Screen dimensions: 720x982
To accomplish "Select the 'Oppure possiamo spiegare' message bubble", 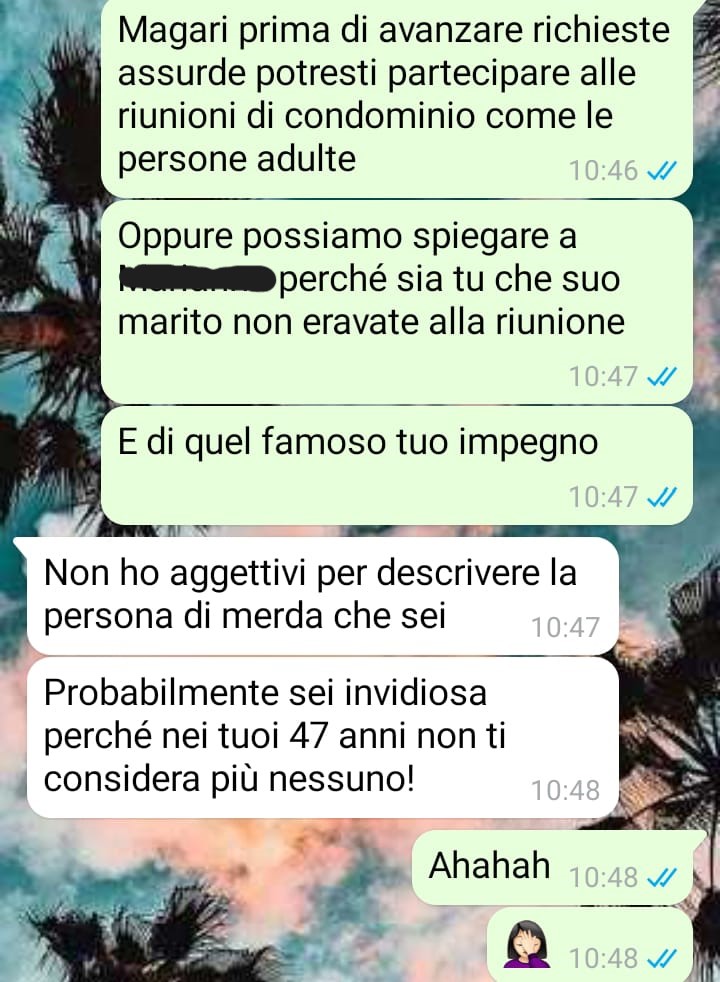I will 397,302.
